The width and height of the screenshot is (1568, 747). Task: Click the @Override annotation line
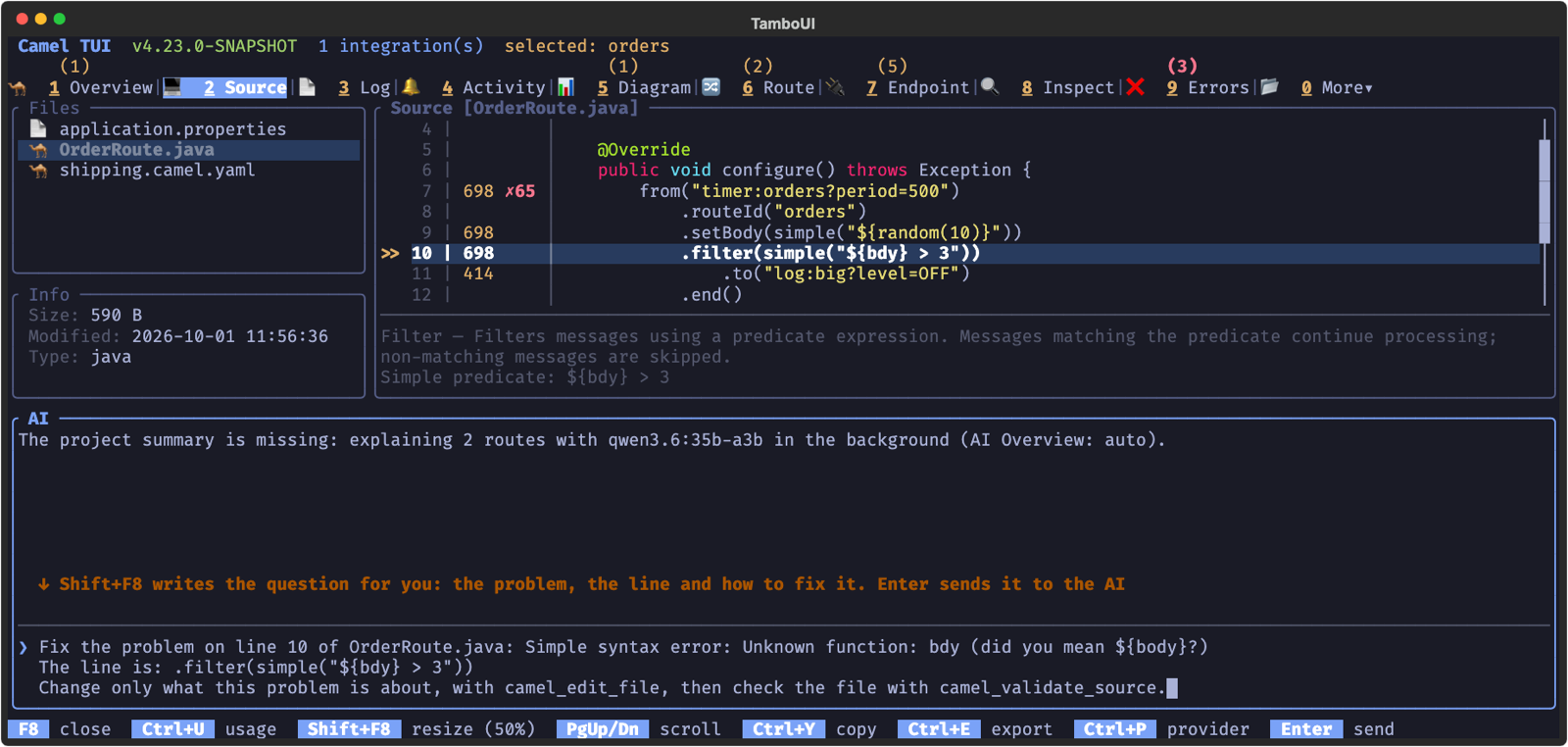coord(644,150)
